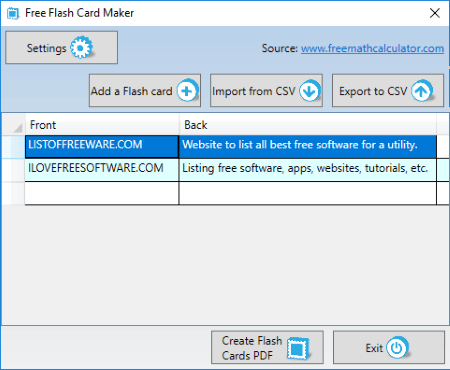Click the stamp icon on Create Flash Cards PDF
Viewport: 450px width, 370px height.
[298, 348]
